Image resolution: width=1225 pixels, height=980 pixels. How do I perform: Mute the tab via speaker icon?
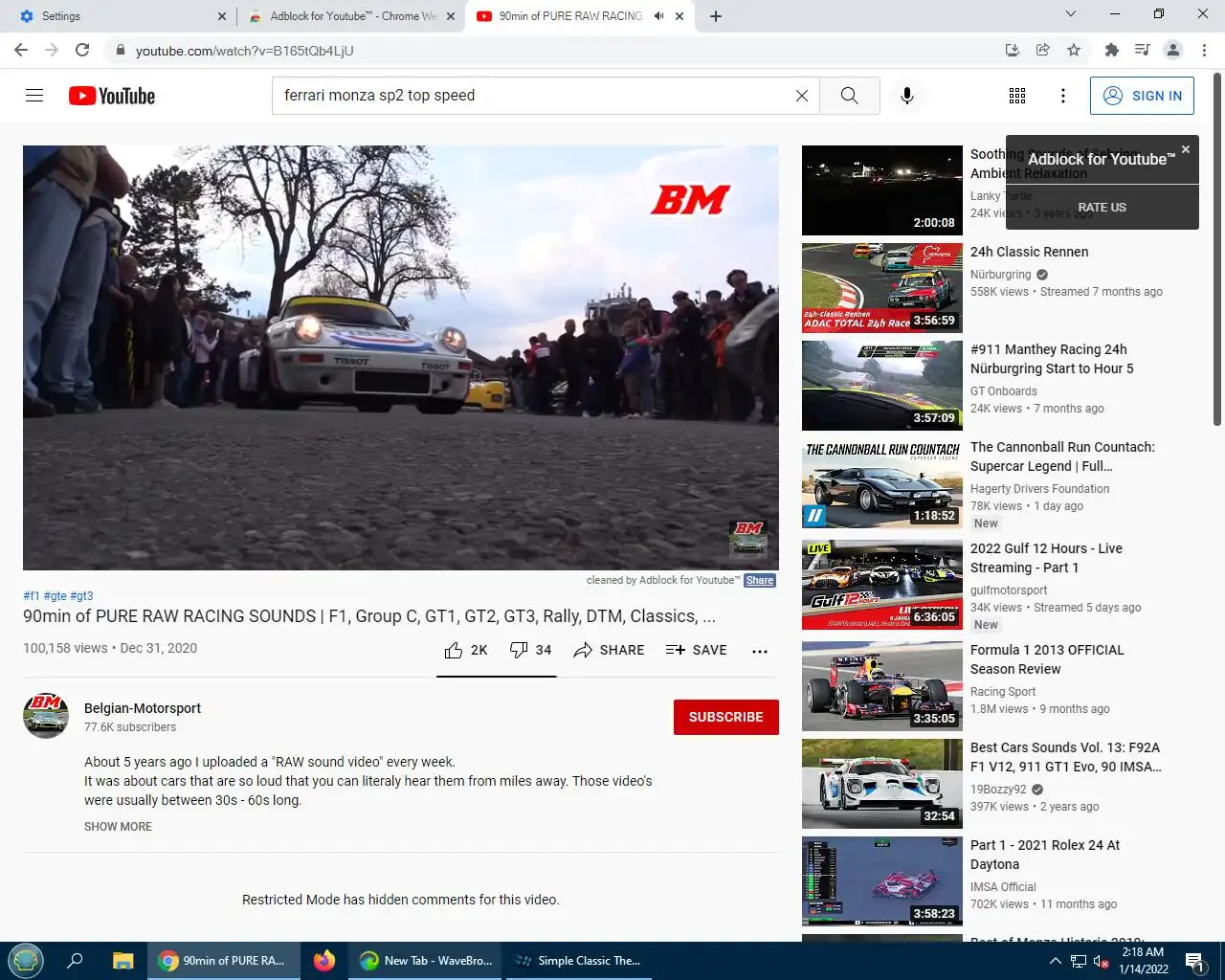pyautogui.click(x=659, y=16)
